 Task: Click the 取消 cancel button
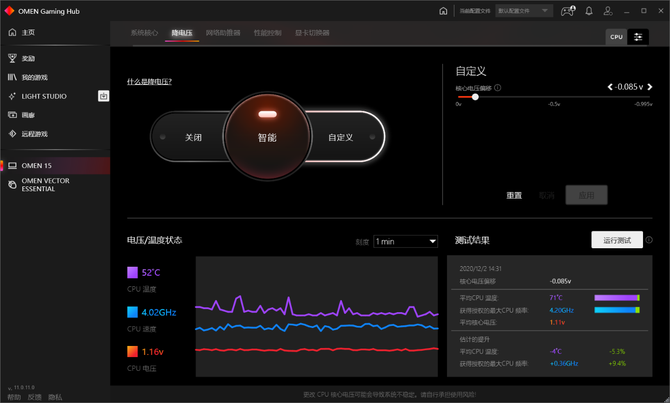(547, 195)
